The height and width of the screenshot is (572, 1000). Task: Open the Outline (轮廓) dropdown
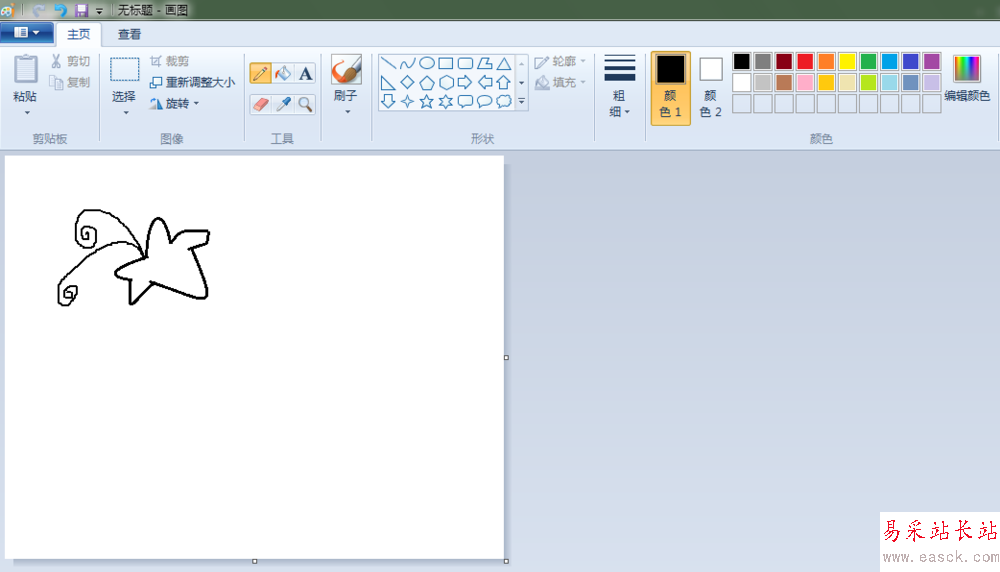[560, 61]
